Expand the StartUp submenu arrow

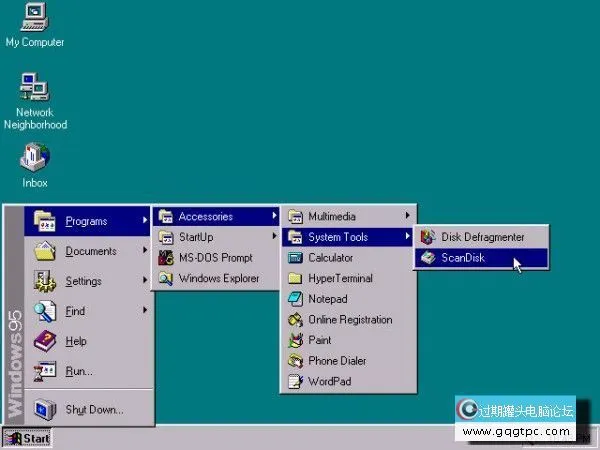[x=274, y=237]
